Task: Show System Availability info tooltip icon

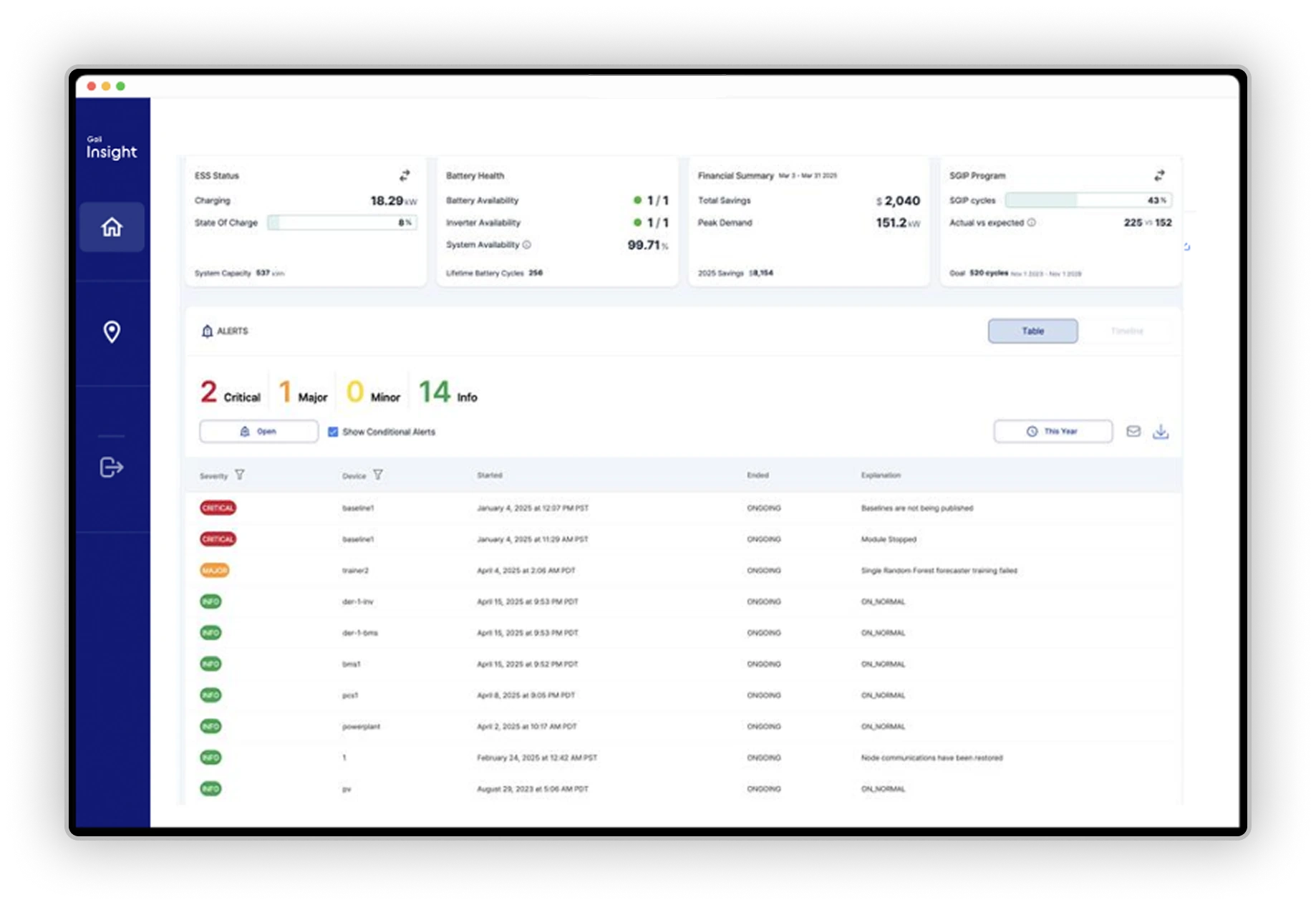Action: [527, 245]
